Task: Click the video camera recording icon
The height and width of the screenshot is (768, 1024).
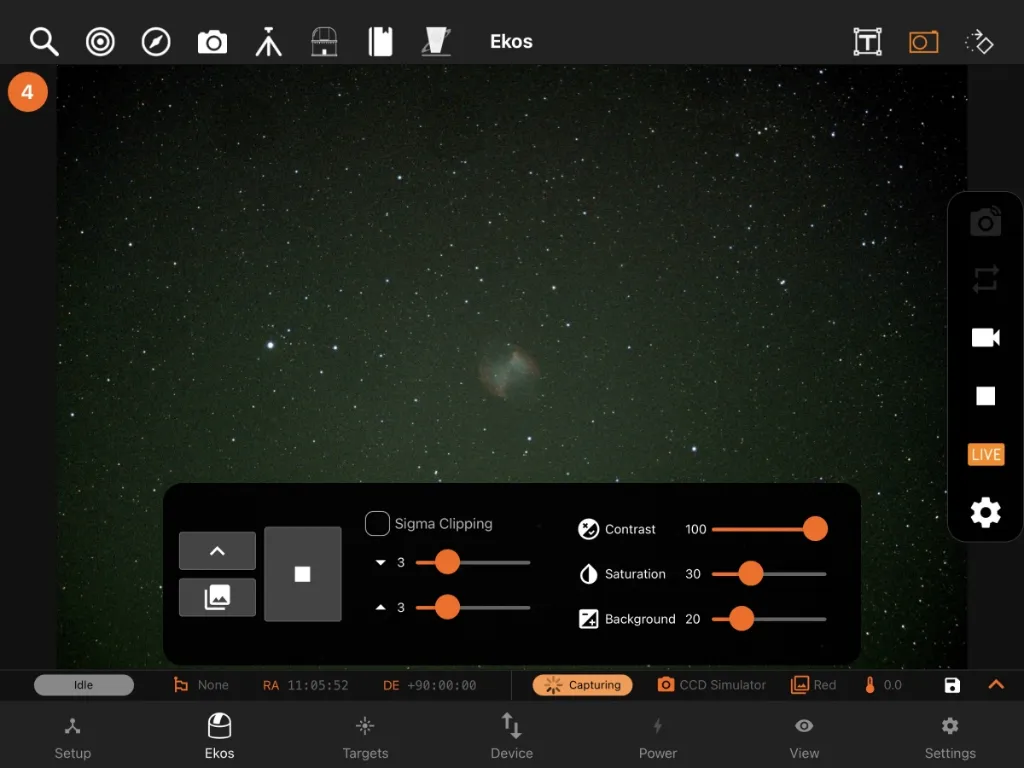Action: pos(985,337)
